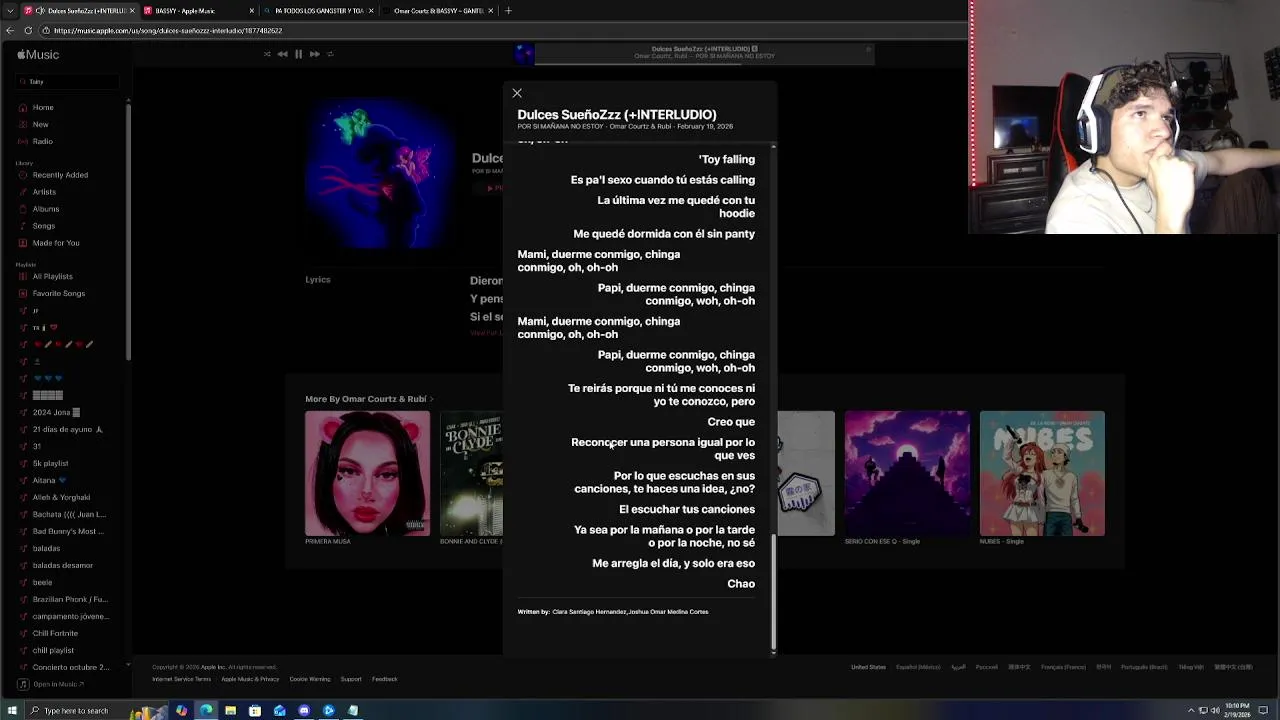Open the Chill Fortnite playlist
This screenshot has height=720, width=1280.
coord(55,633)
